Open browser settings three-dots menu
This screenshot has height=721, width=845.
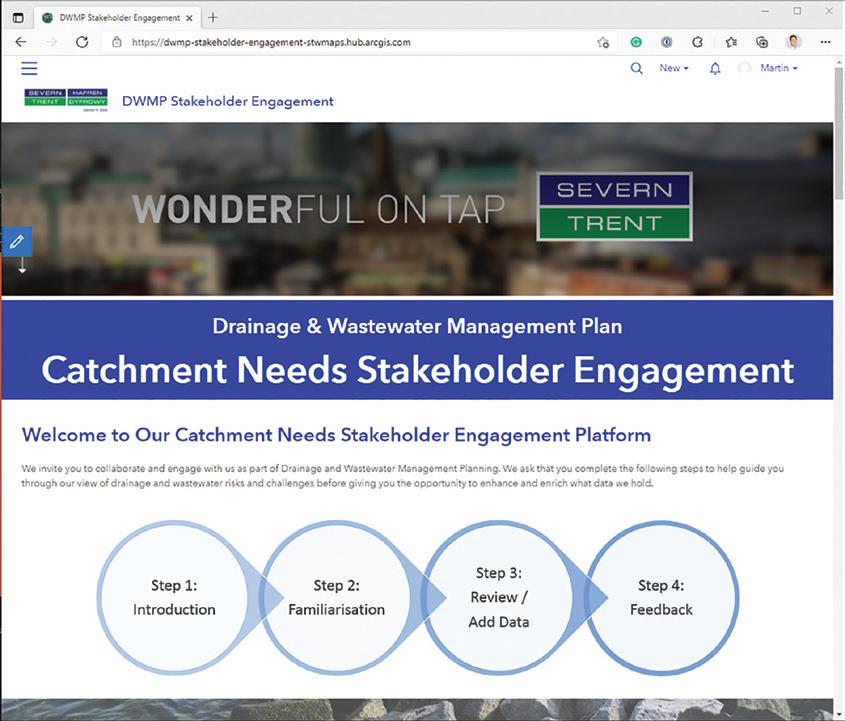[825, 42]
